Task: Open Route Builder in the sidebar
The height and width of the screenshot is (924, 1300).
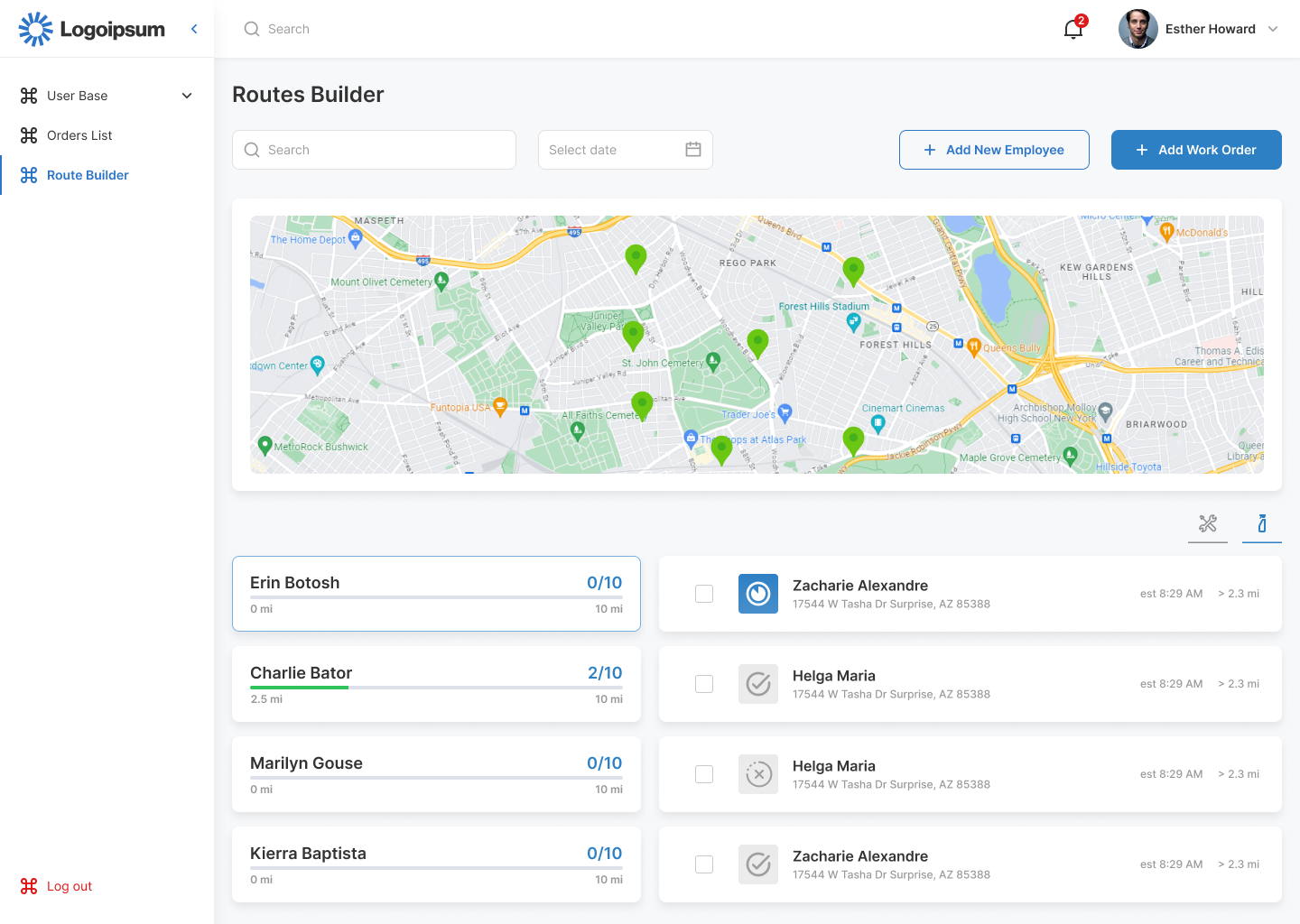Action: coord(88,175)
